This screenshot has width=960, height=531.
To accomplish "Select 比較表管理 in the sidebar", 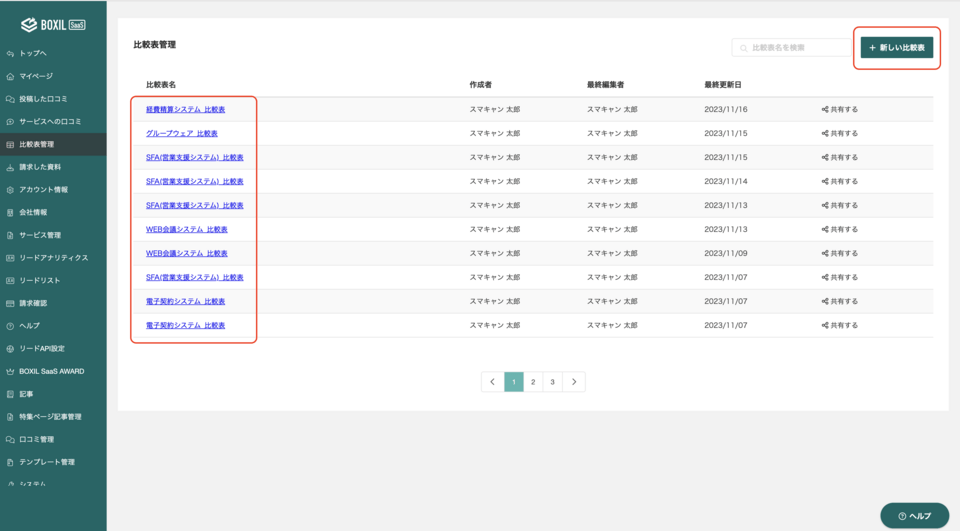I will 37,144.
